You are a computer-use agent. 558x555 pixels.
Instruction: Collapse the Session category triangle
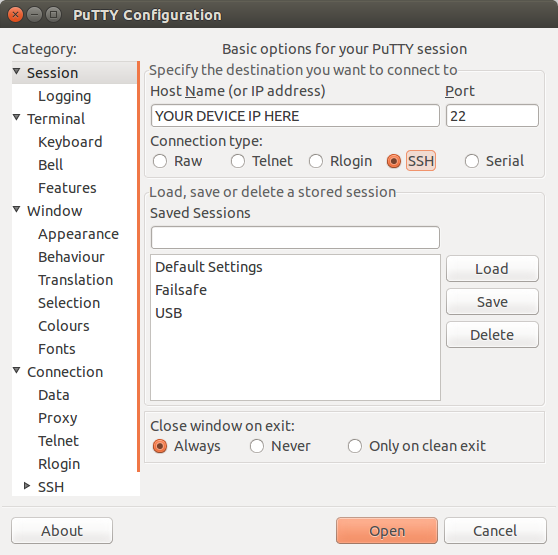tap(16, 72)
